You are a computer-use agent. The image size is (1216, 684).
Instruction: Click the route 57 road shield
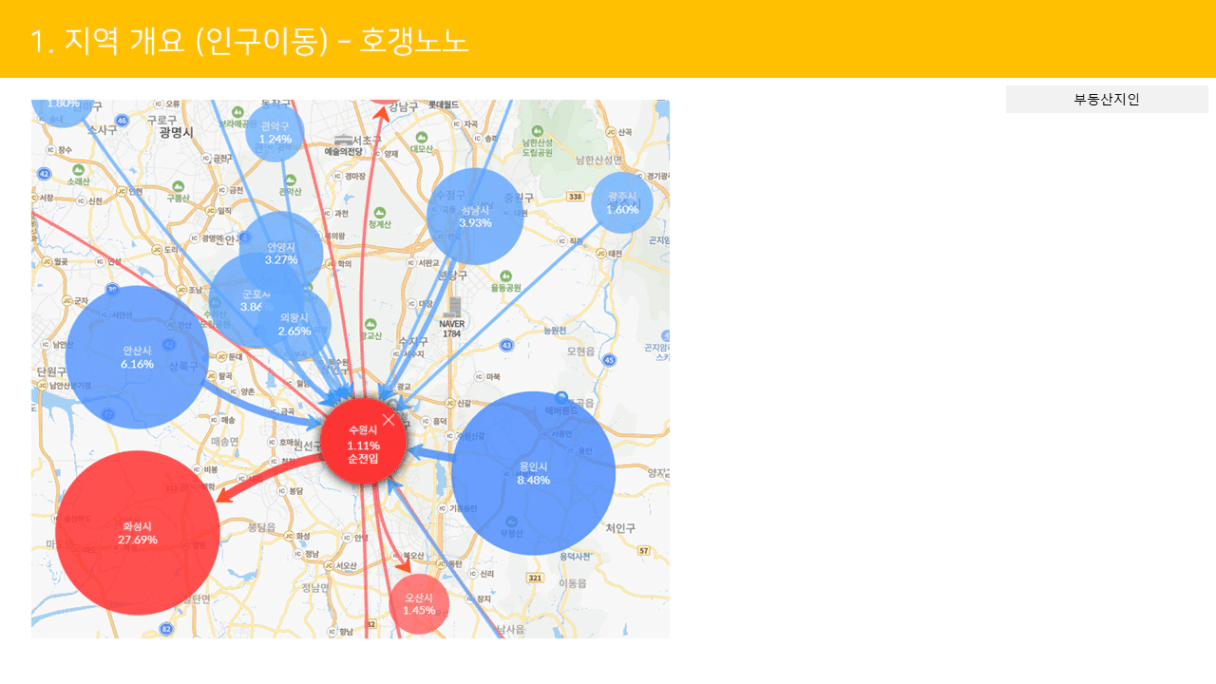[x=645, y=551]
